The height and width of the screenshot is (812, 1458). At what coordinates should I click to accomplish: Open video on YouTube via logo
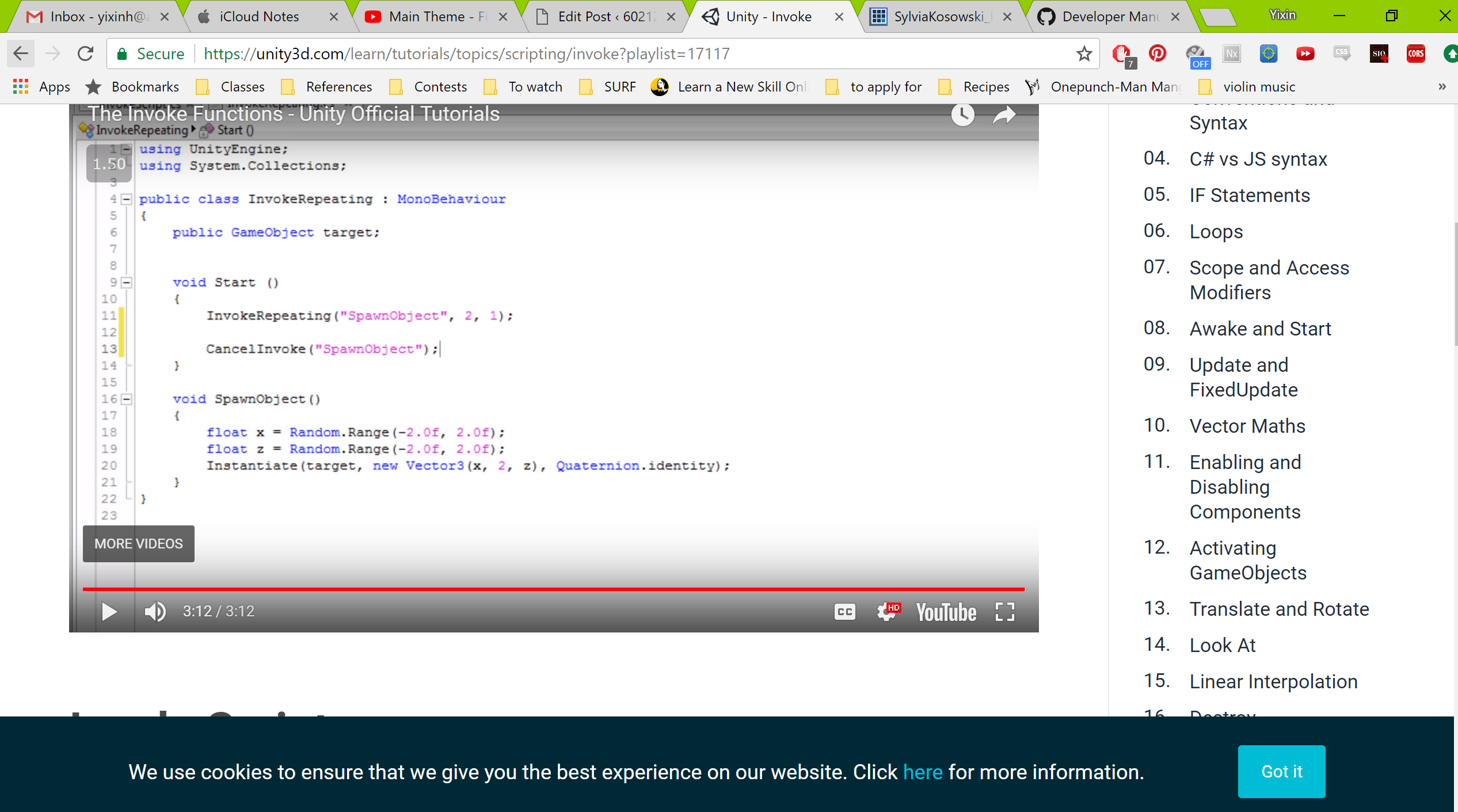click(946, 612)
